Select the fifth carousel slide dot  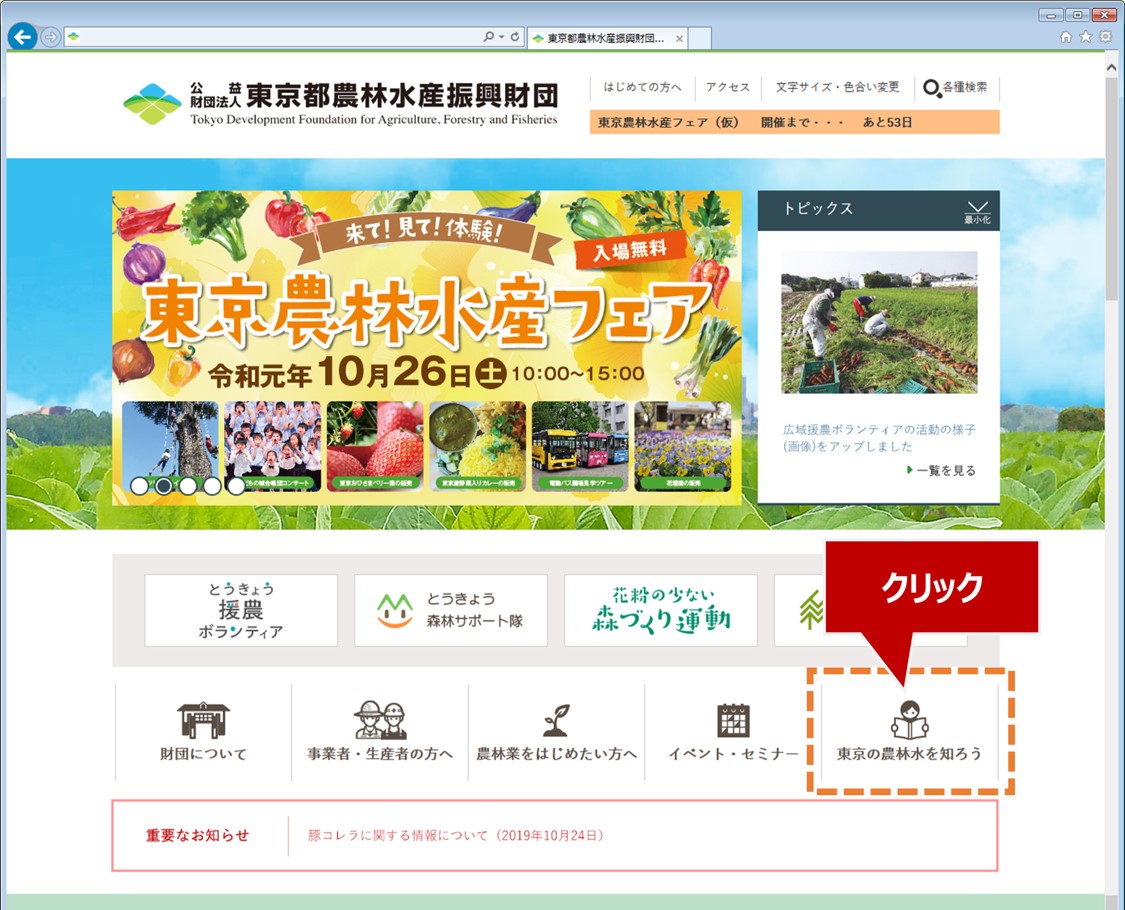[236, 486]
